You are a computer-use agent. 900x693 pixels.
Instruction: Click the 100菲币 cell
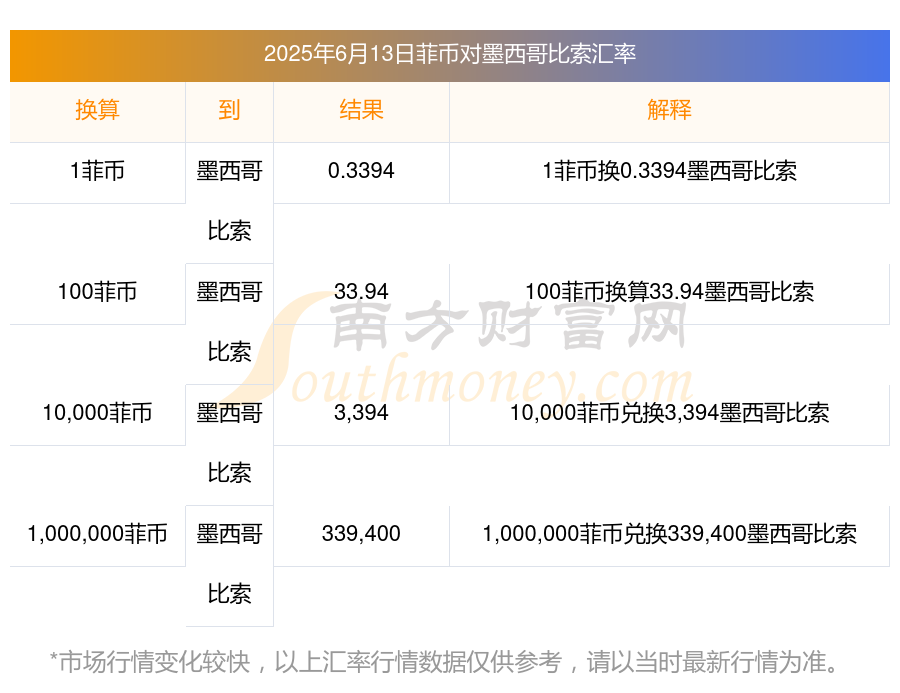[x=98, y=292]
